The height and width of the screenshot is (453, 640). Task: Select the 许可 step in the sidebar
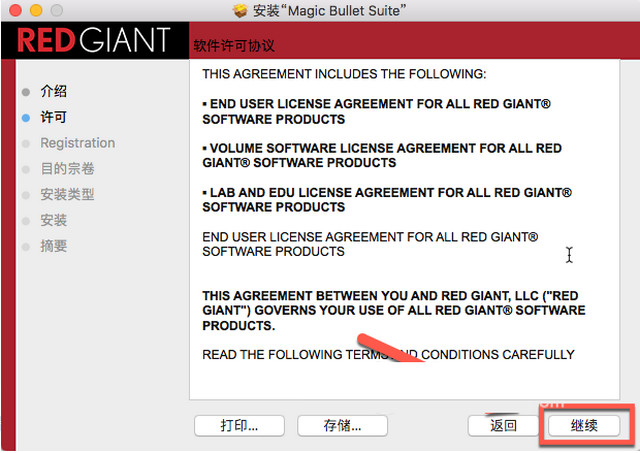pyautogui.click(x=53, y=117)
